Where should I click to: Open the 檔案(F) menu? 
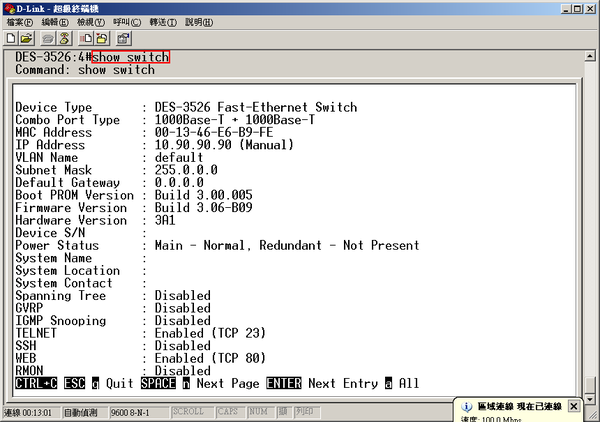20,23
